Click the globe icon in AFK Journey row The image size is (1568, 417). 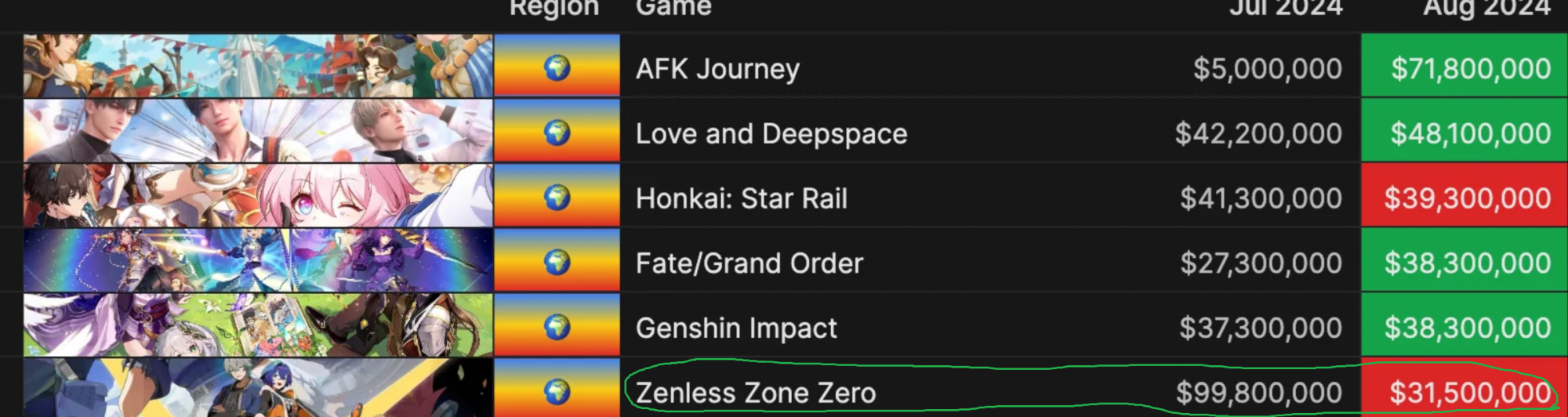click(x=557, y=68)
